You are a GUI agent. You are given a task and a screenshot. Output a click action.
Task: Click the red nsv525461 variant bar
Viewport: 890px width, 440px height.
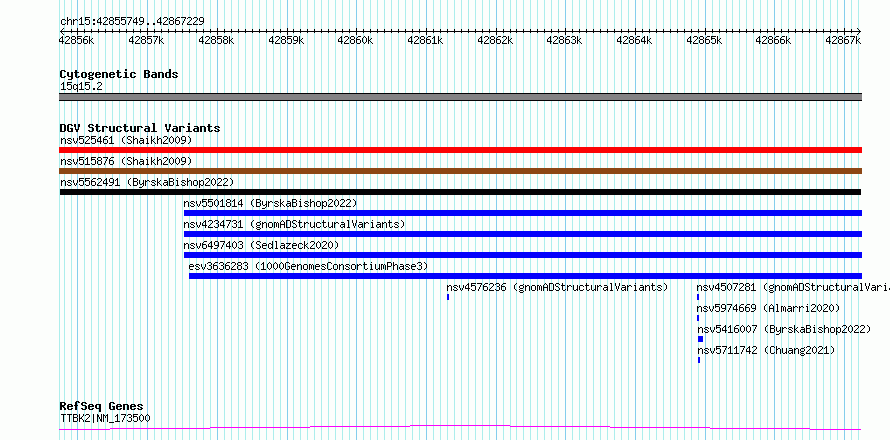(x=460, y=150)
